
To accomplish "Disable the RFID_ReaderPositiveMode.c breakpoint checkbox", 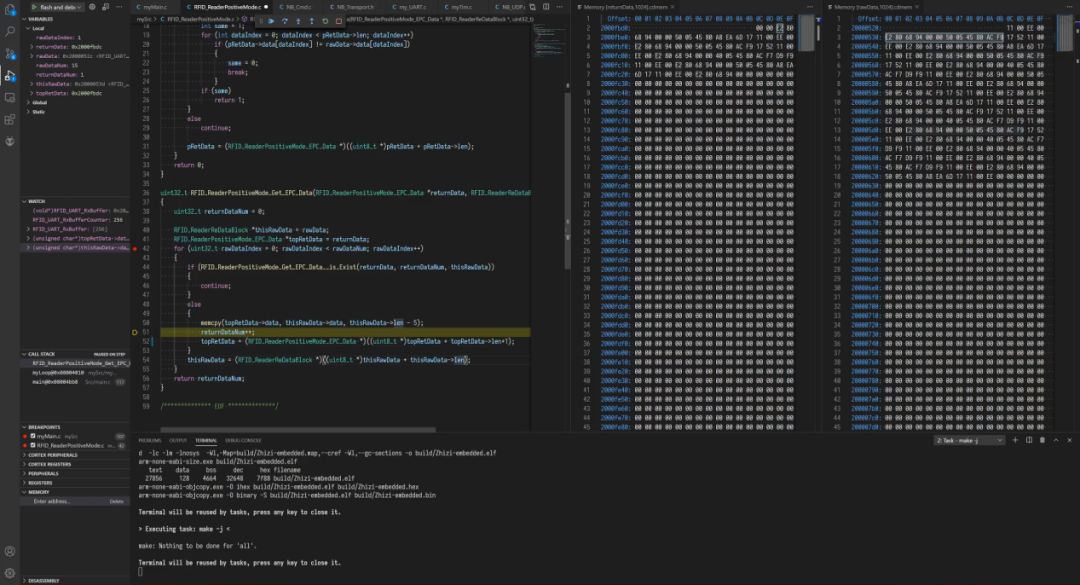I will [31, 445].
